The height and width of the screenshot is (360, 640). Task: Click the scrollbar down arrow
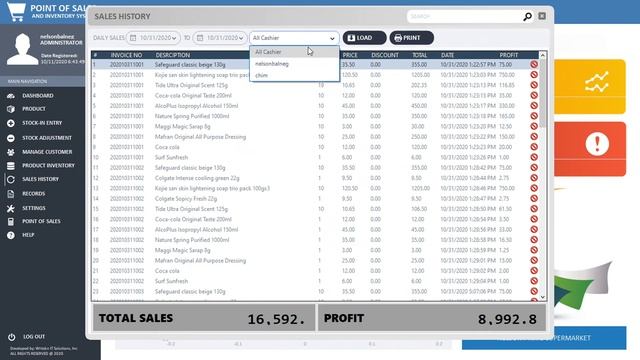click(x=542, y=297)
